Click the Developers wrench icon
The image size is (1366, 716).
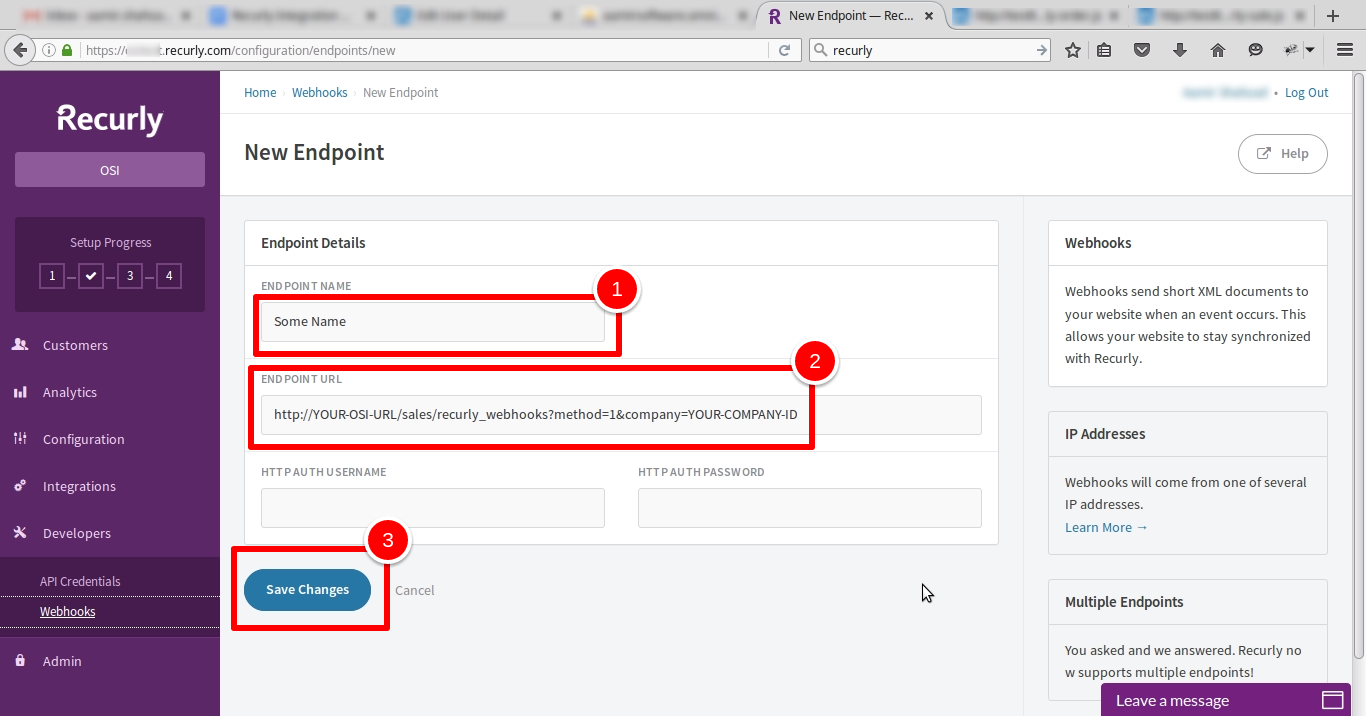point(20,533)
